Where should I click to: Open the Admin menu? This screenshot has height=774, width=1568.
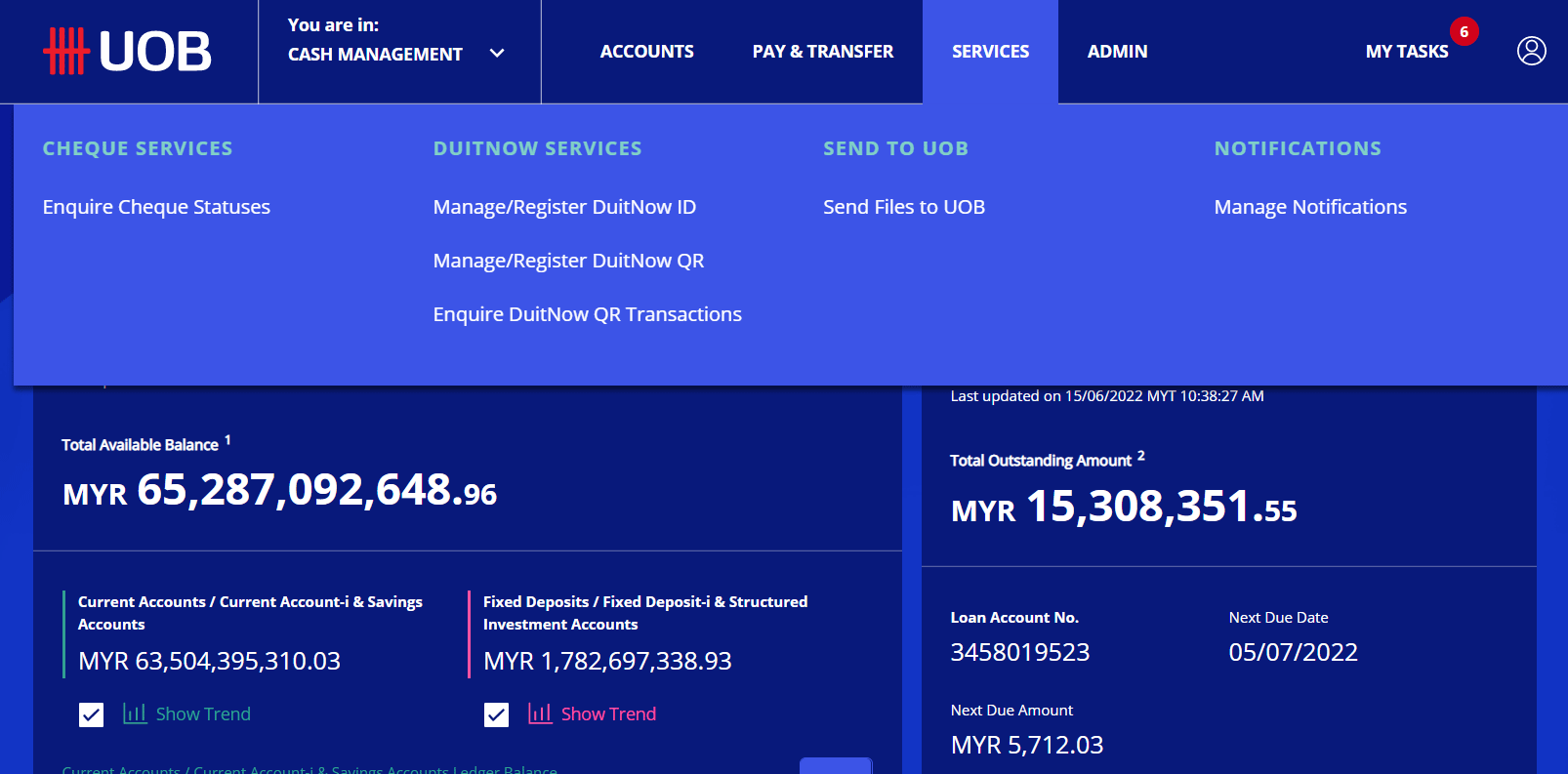pyautogui.click(x=1117, y=52)
